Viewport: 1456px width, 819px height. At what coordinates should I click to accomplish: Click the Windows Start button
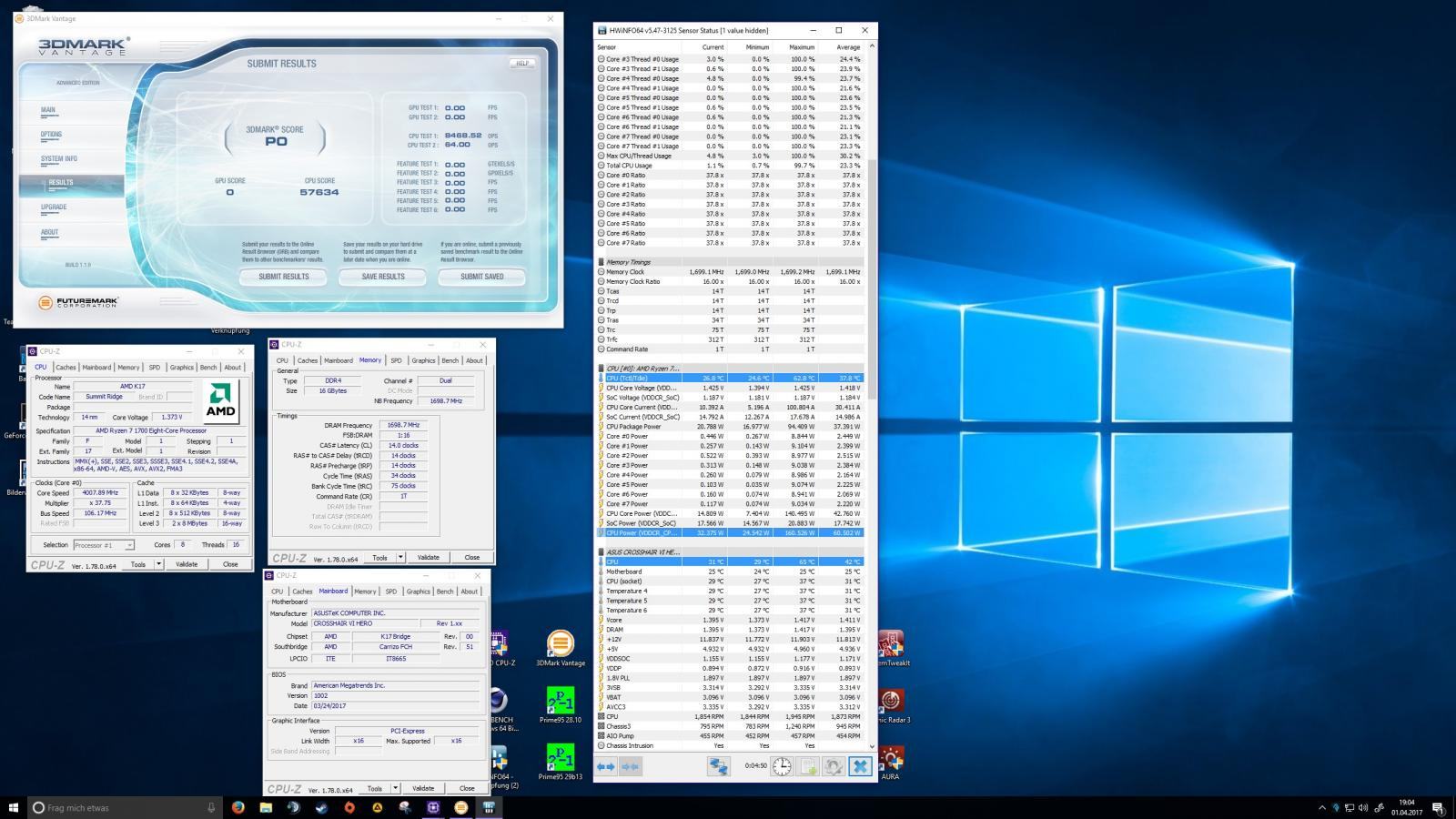tap(14, 807)
